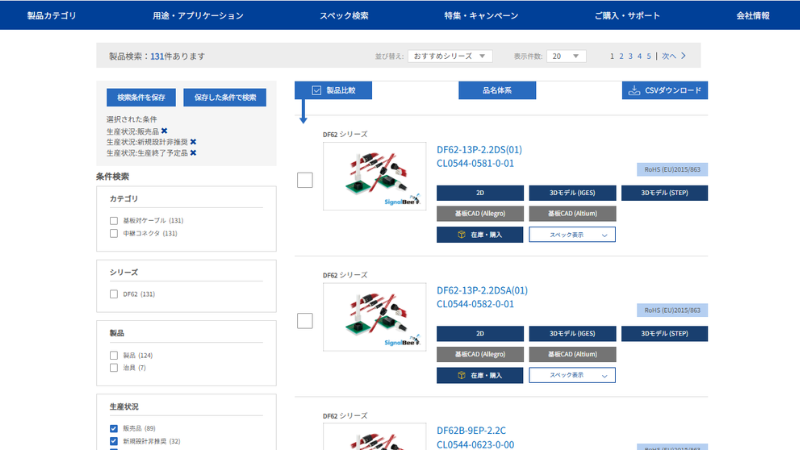Click 基板CAD (Altium) for DF62-13P-2.2DS(01)
The width and height of the screenshot is (800, 450).
tap(572, 213)
